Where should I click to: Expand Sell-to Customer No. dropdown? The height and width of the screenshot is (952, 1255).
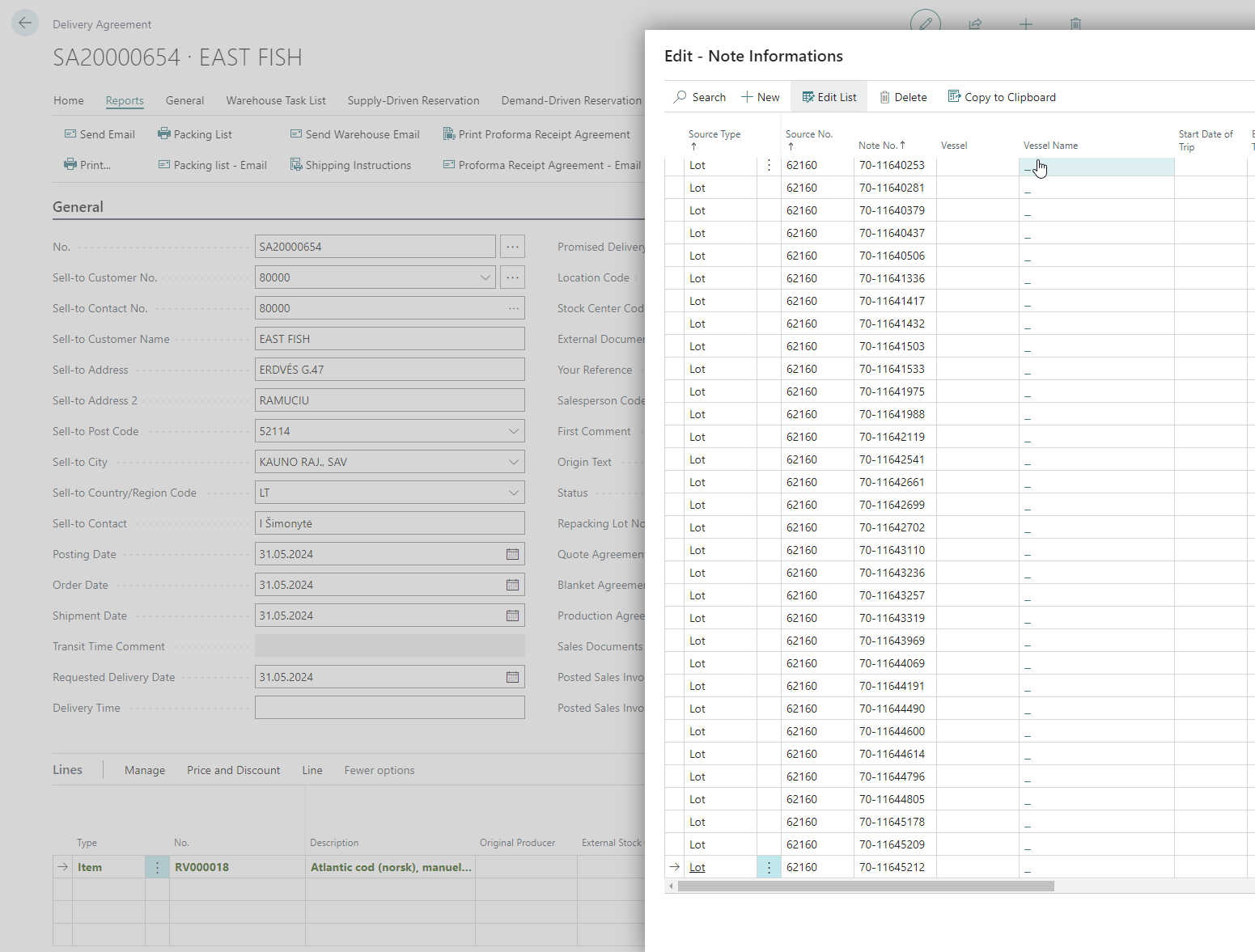point(485,277)
